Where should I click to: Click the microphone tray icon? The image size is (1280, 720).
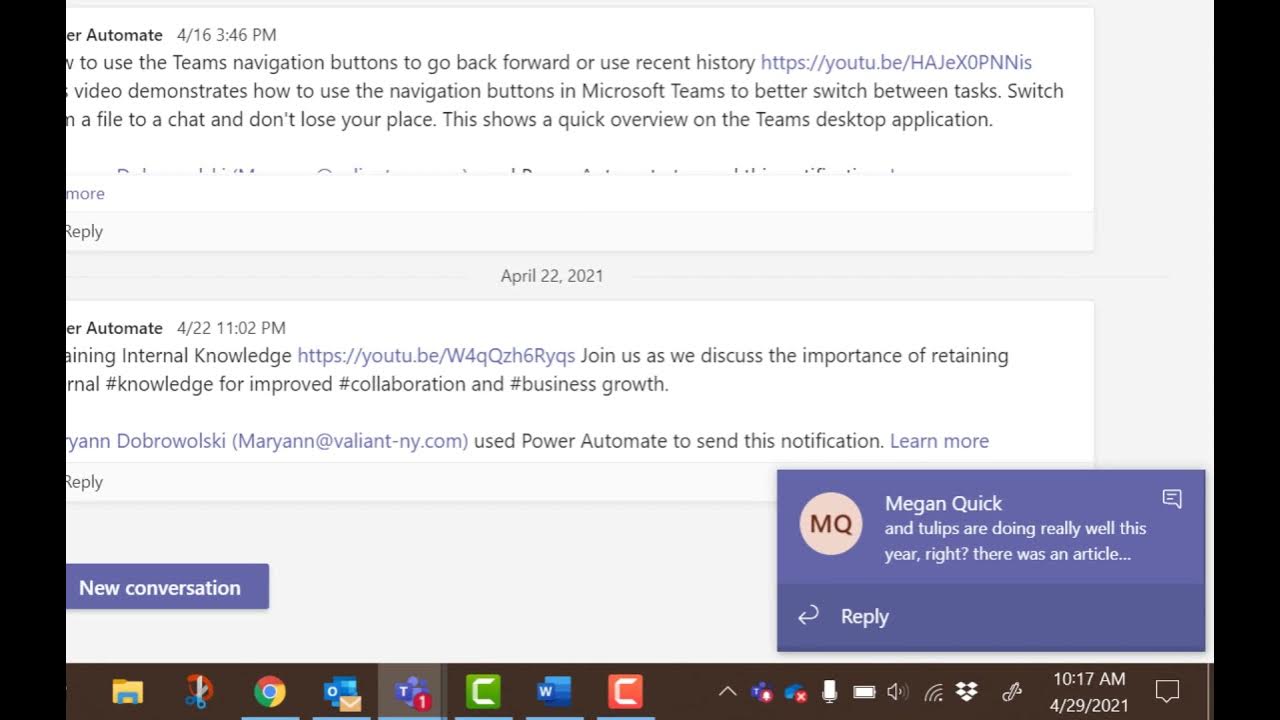829,691
